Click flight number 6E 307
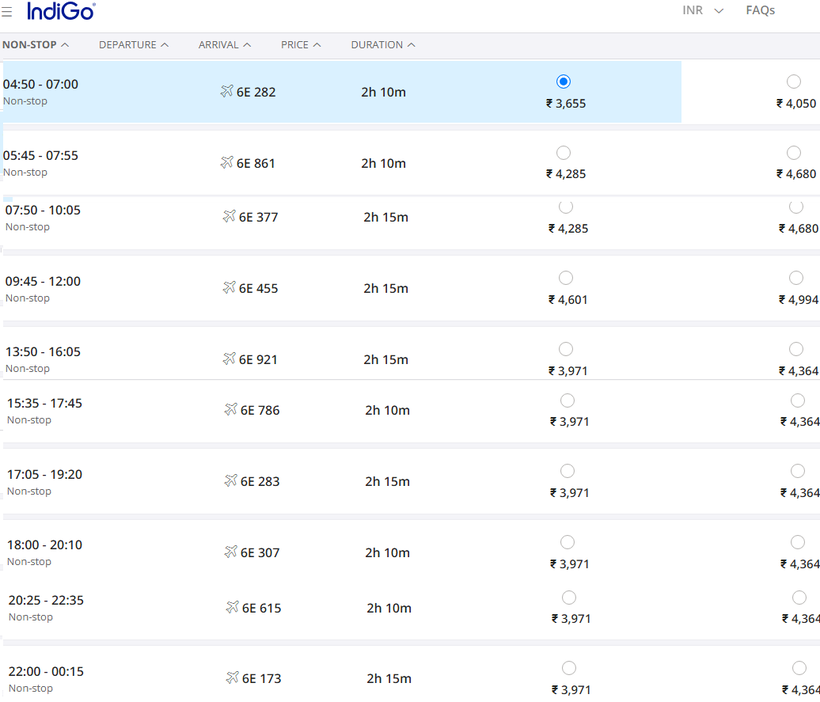Screen dimensions: 820x702 click(260, 553)
